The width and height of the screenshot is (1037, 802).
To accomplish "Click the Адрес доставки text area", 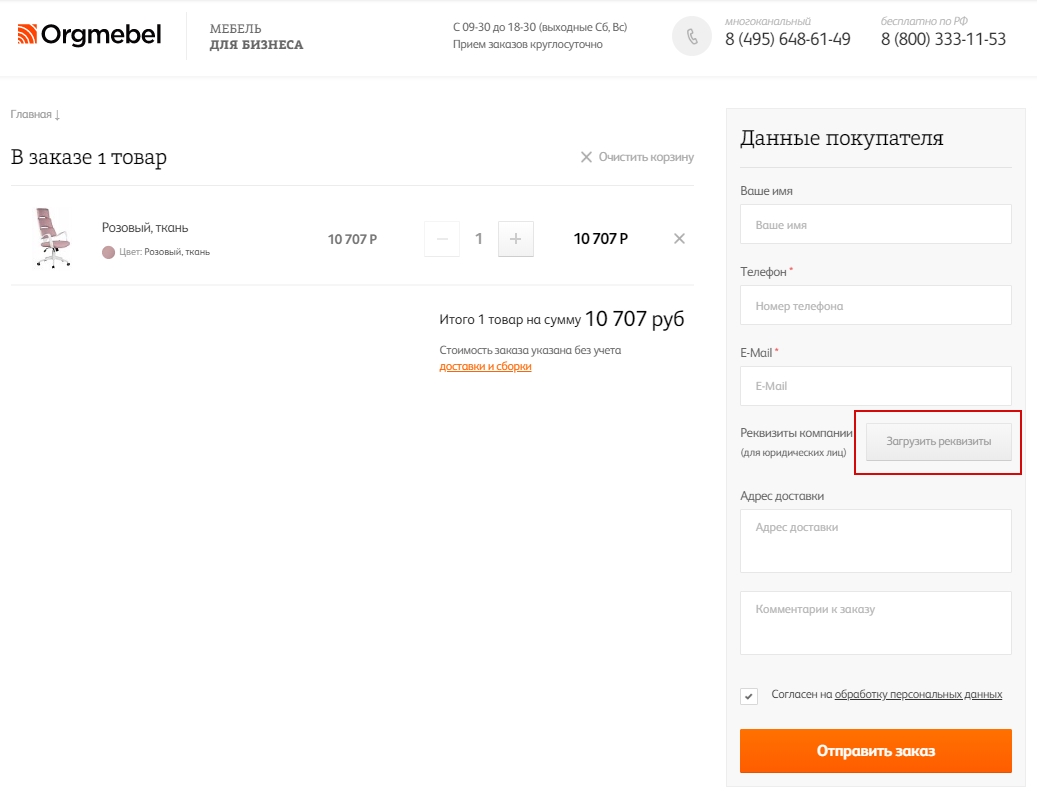I will pos(876,541).
